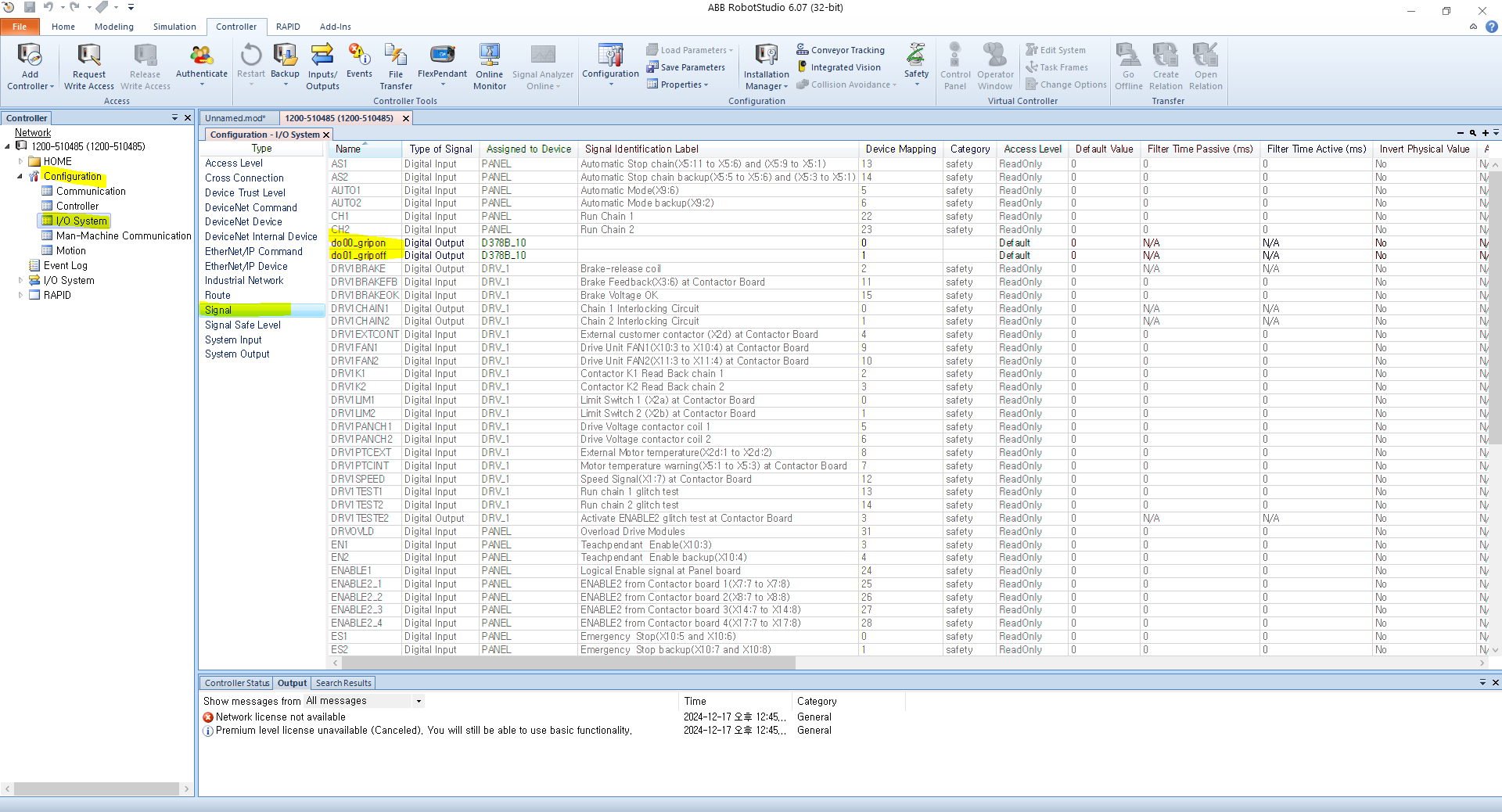Image resolution: width=1502 pixels, height=812 pixels.
Task: Click the Controller panel horizontal scrollbar
Action: 98,789
